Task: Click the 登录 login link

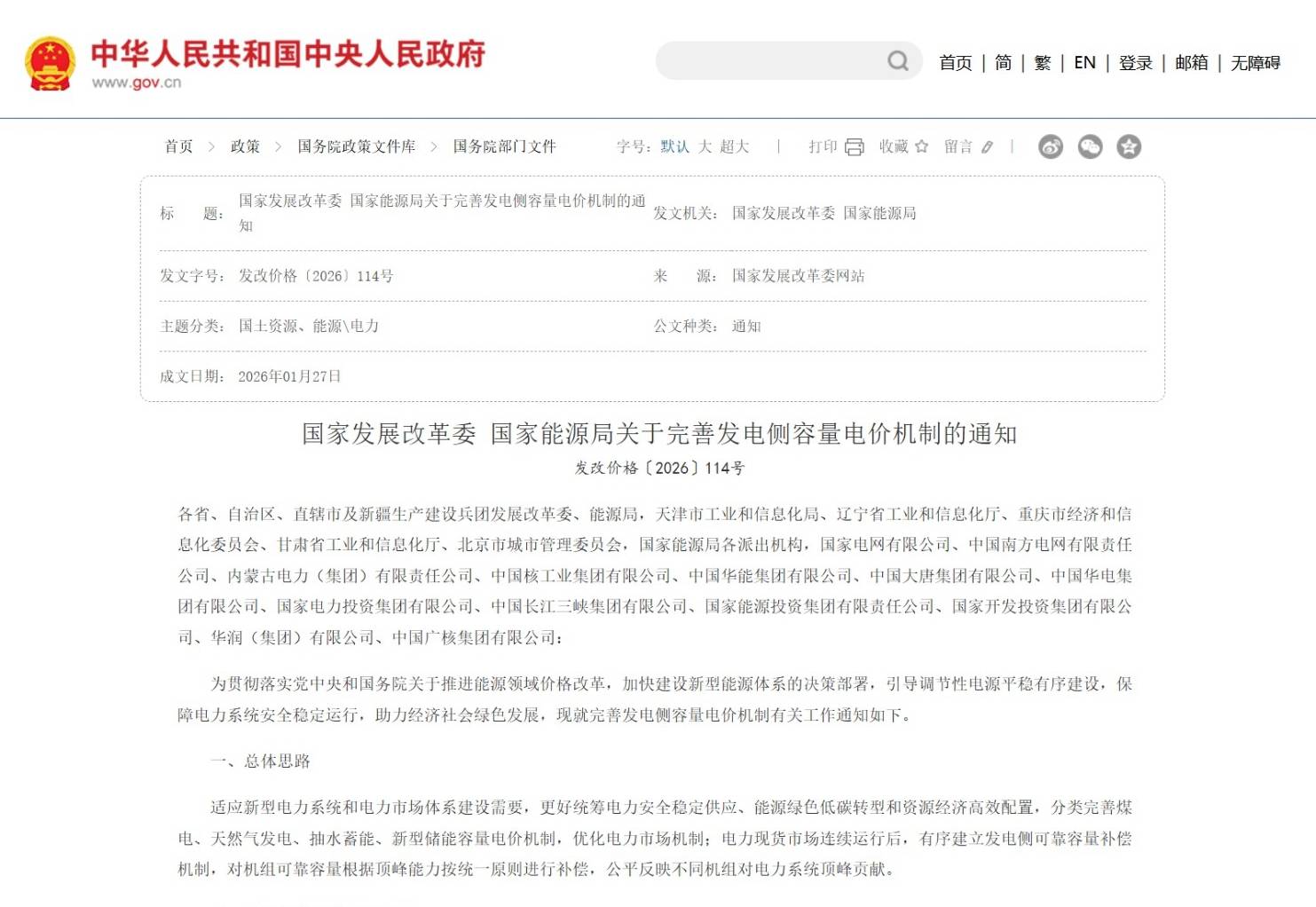Action: (x=1135, y=63)
